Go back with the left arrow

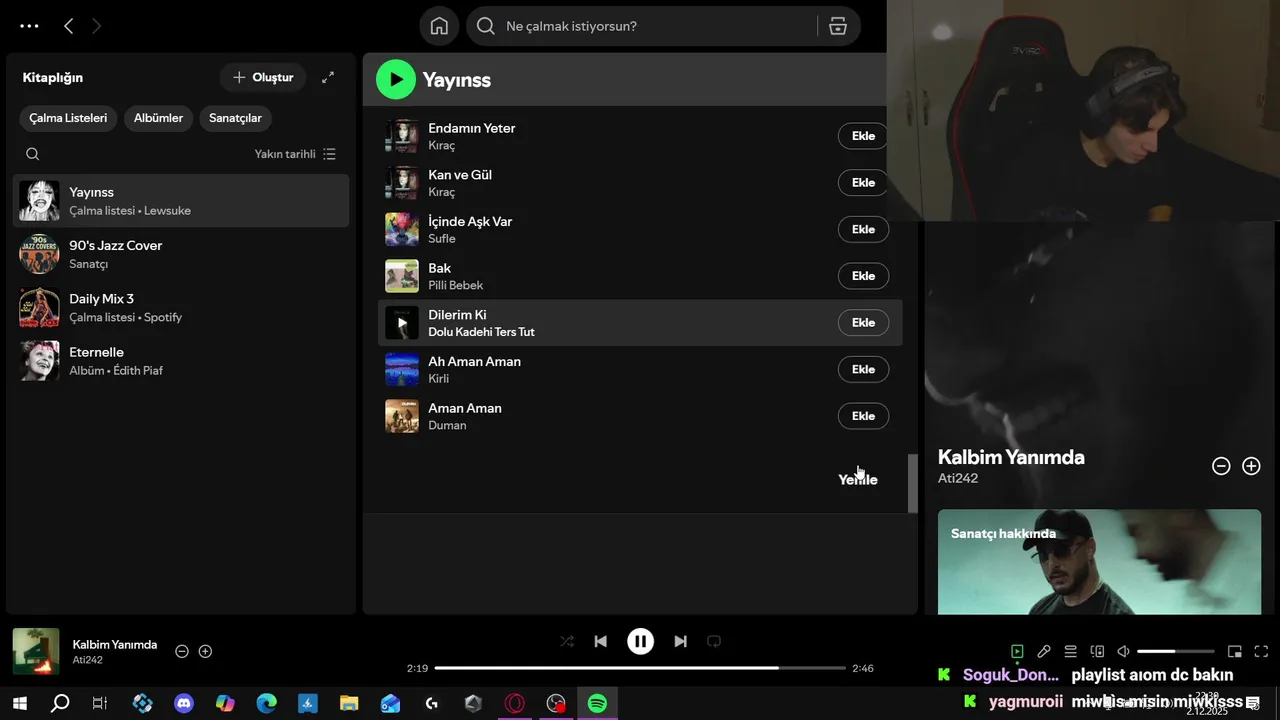(68, 27)
